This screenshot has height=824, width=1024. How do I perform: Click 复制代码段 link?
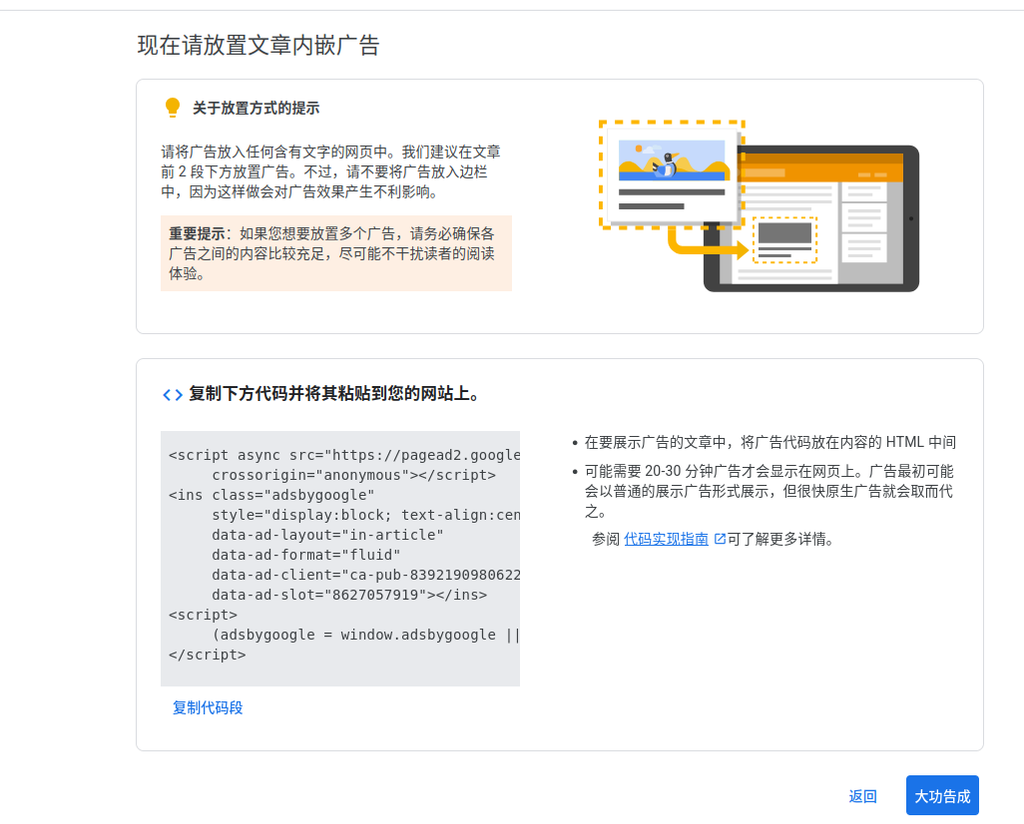(x=207, y=708)
